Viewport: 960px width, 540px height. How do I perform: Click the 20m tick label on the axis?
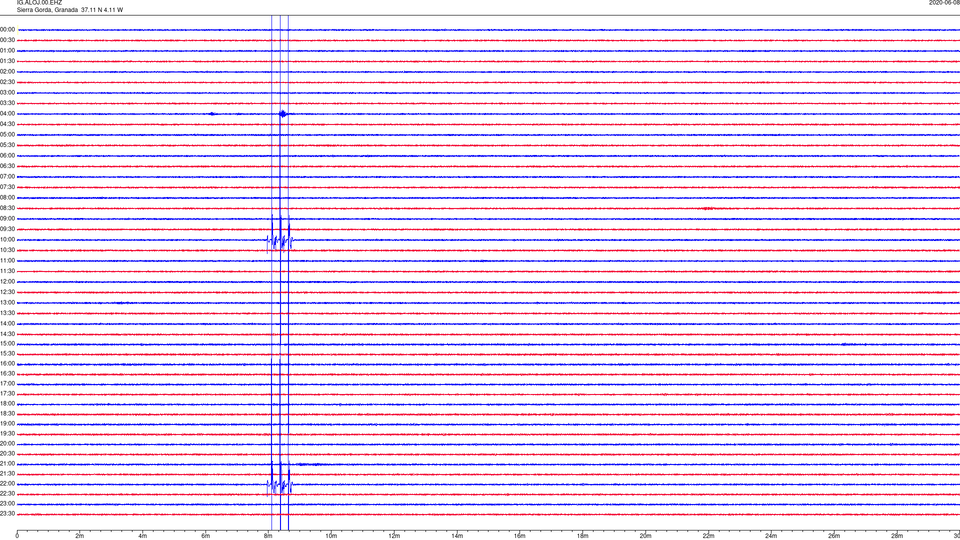[645, 536]
